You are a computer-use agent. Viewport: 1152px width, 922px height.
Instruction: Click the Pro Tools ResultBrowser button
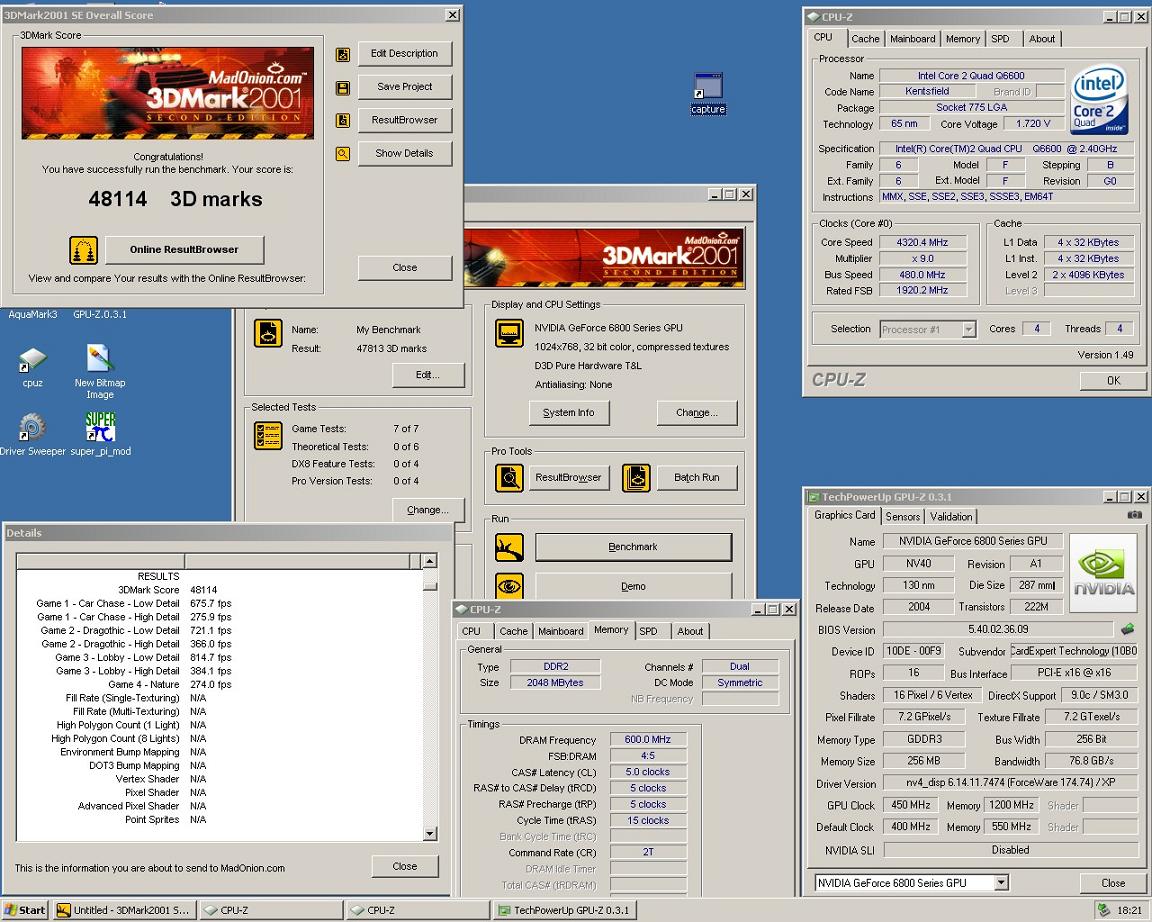point(568,478)
